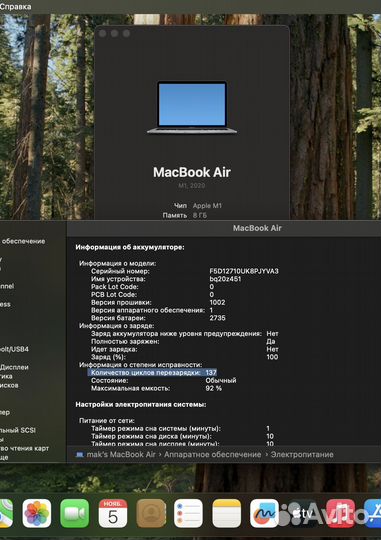Launch Reminders from the Dock
Screen dimensions: 381x540
pos(188,513)
